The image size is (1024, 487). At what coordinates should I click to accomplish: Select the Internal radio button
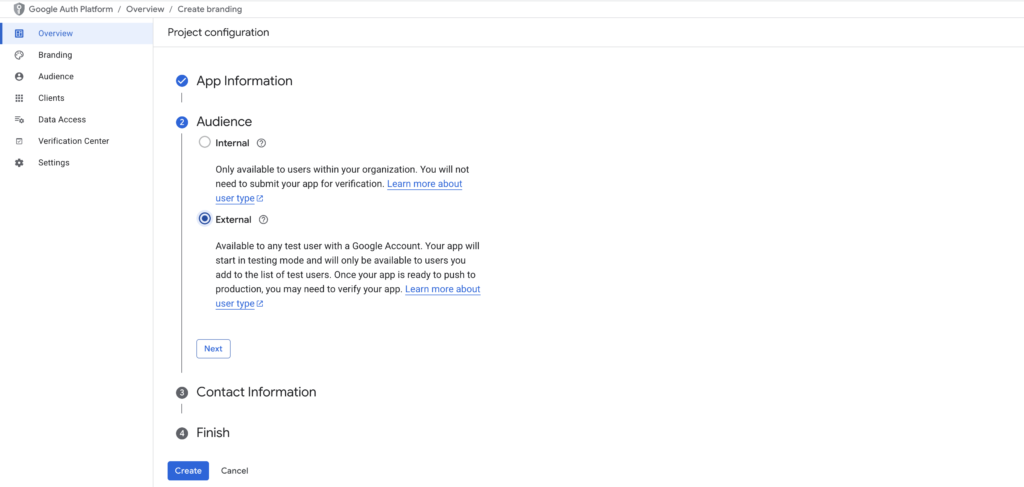pos(205,143)
